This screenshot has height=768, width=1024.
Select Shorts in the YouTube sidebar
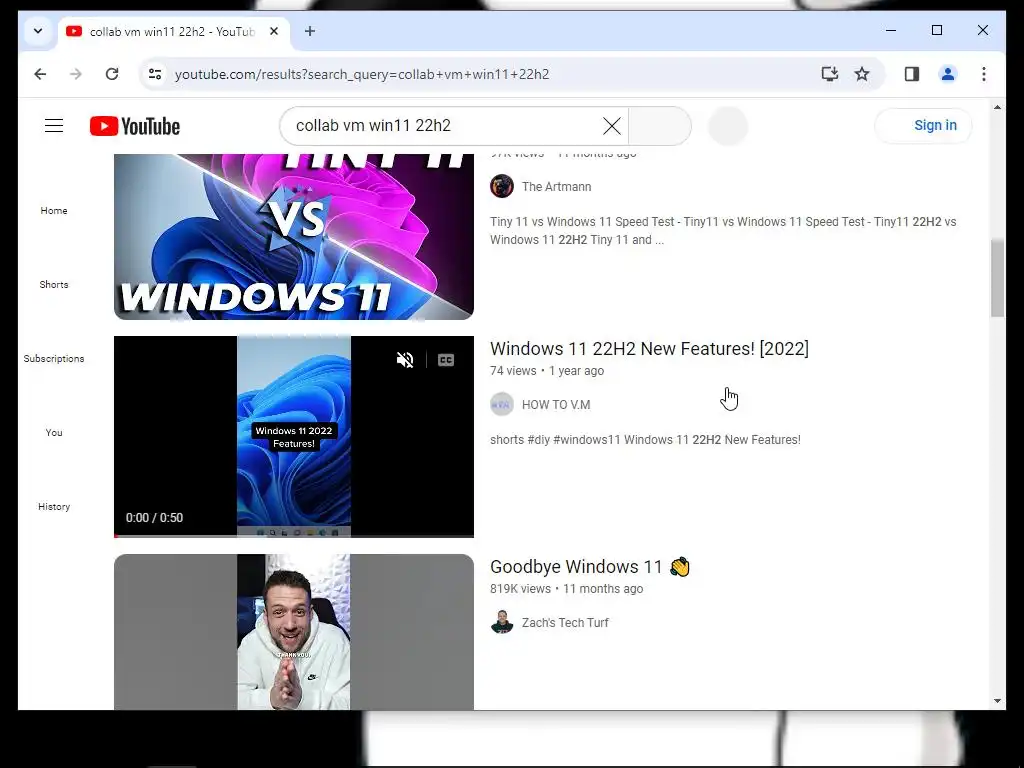click(54, 284)
